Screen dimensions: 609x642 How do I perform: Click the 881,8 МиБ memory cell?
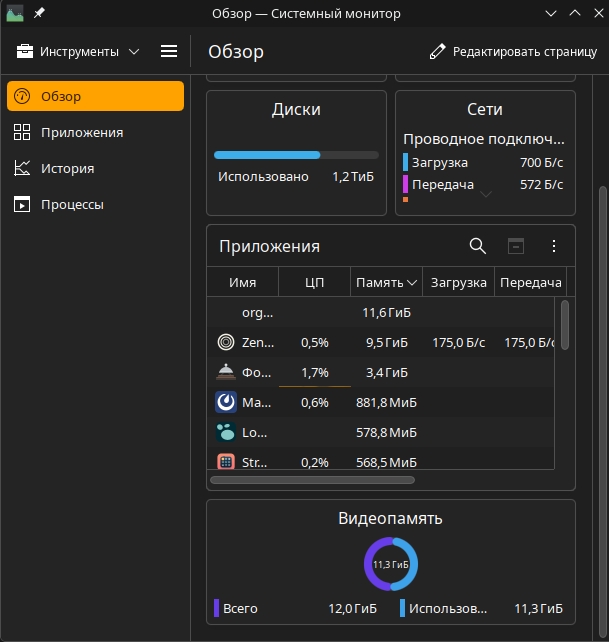[387, 402]
